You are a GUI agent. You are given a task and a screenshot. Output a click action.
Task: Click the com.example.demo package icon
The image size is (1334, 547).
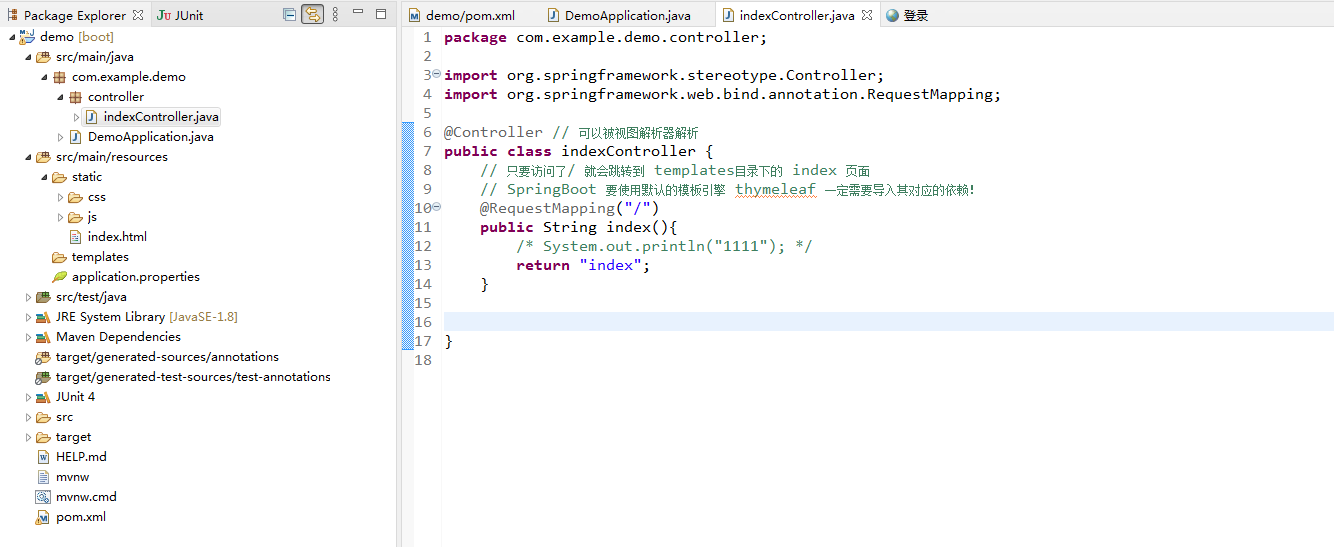pyautogui.click(x=59, y=77)
